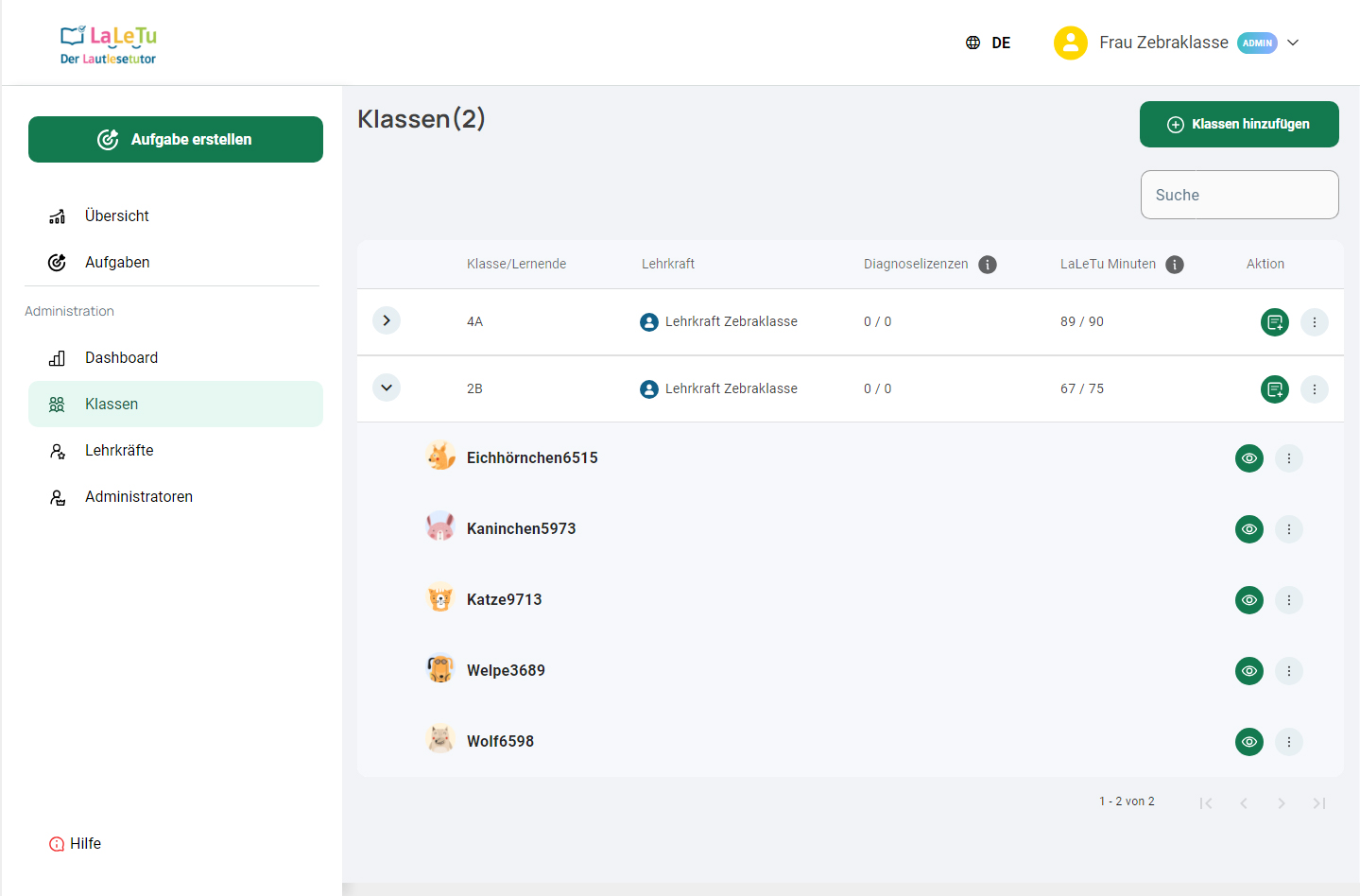Click the Aufgabe erstellen button
Viewport: 1360px width, 896px height.
tap(176, 140)
